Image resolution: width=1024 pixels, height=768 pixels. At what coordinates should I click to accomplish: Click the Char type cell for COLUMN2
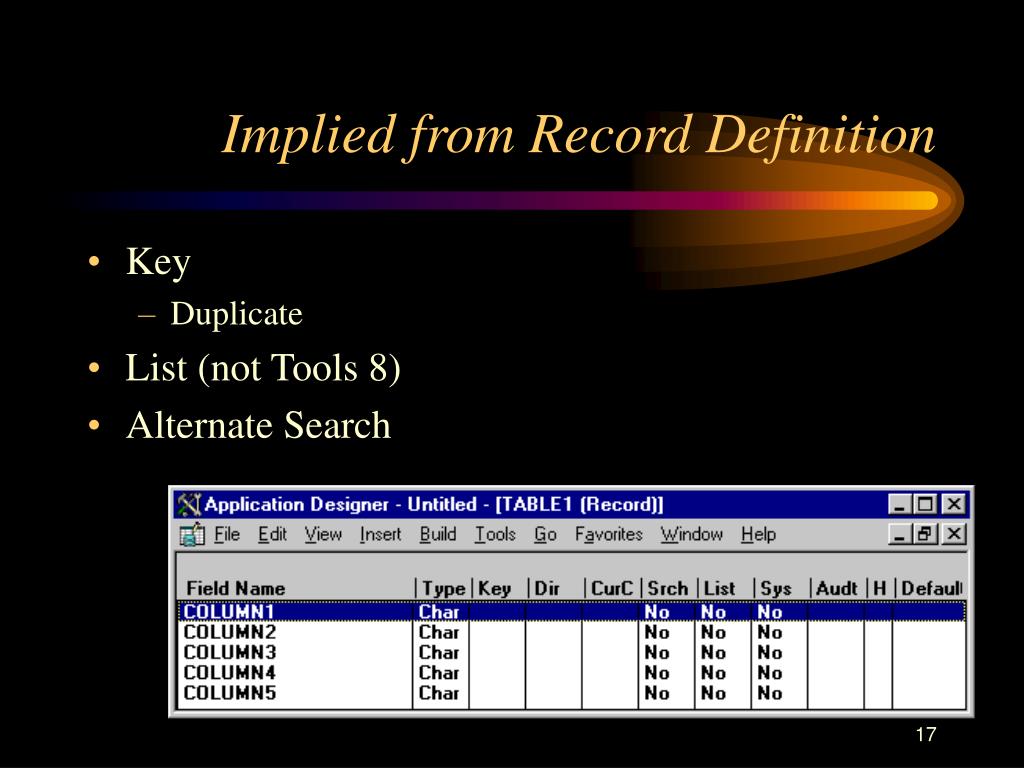[439, 632]
